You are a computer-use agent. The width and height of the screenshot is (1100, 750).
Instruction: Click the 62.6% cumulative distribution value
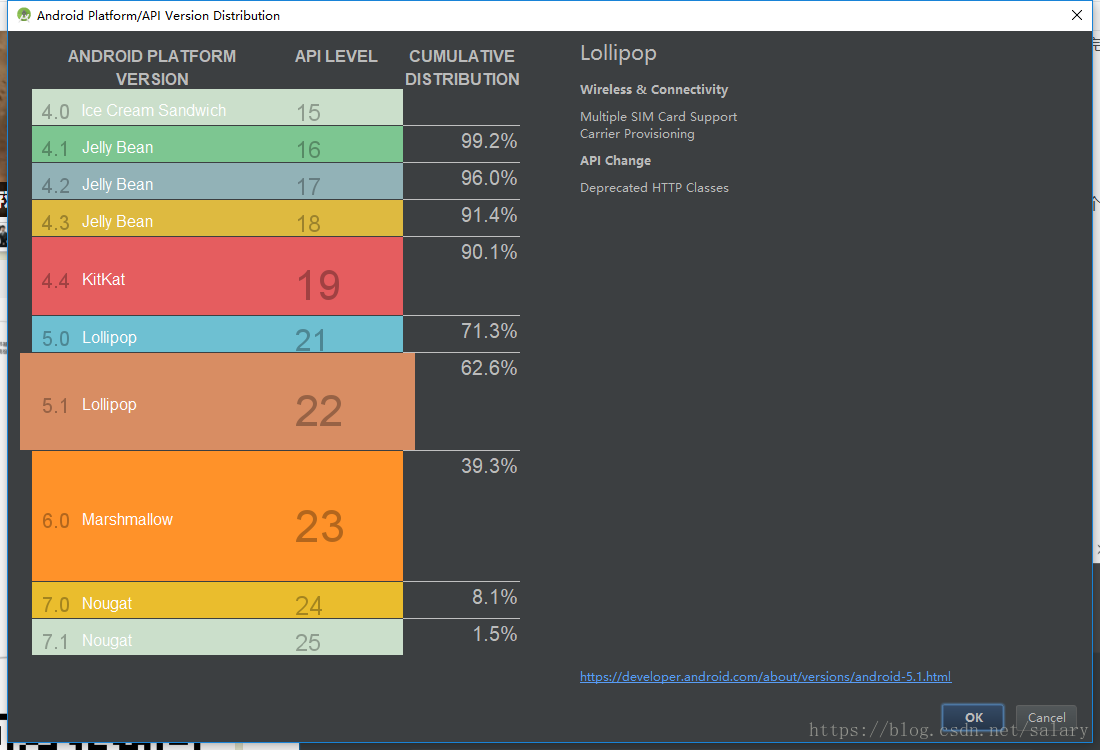(x=489, y=368)
